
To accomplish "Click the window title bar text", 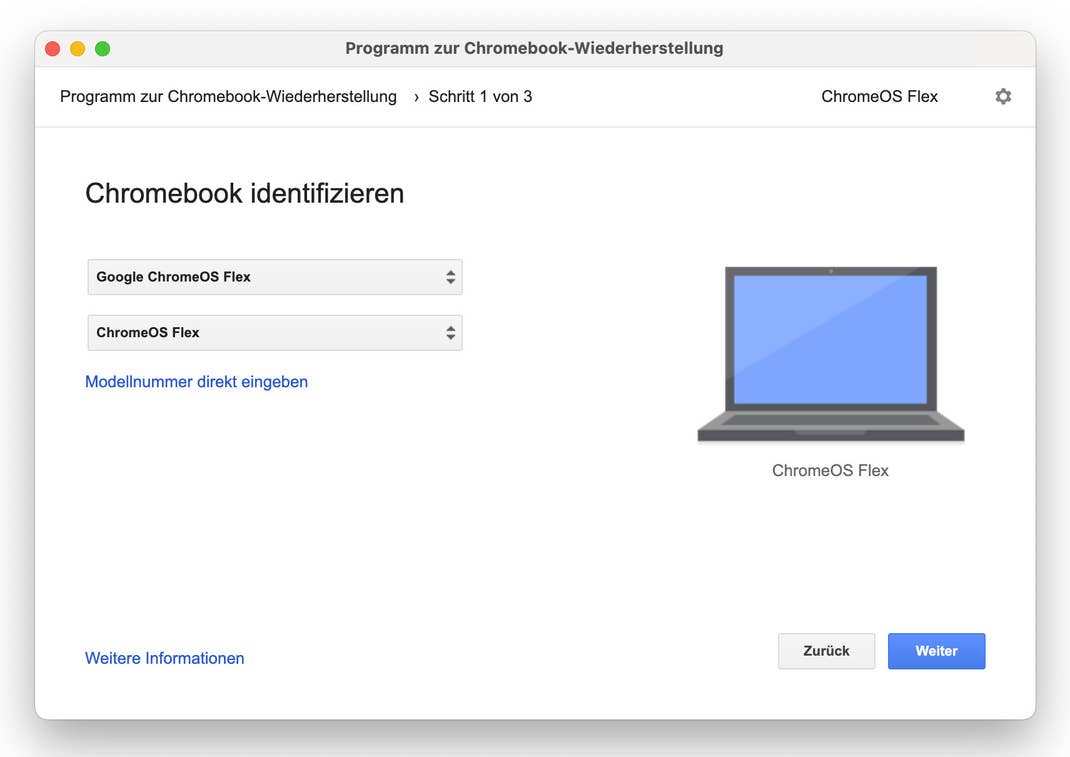I will (x=534, y=48).
